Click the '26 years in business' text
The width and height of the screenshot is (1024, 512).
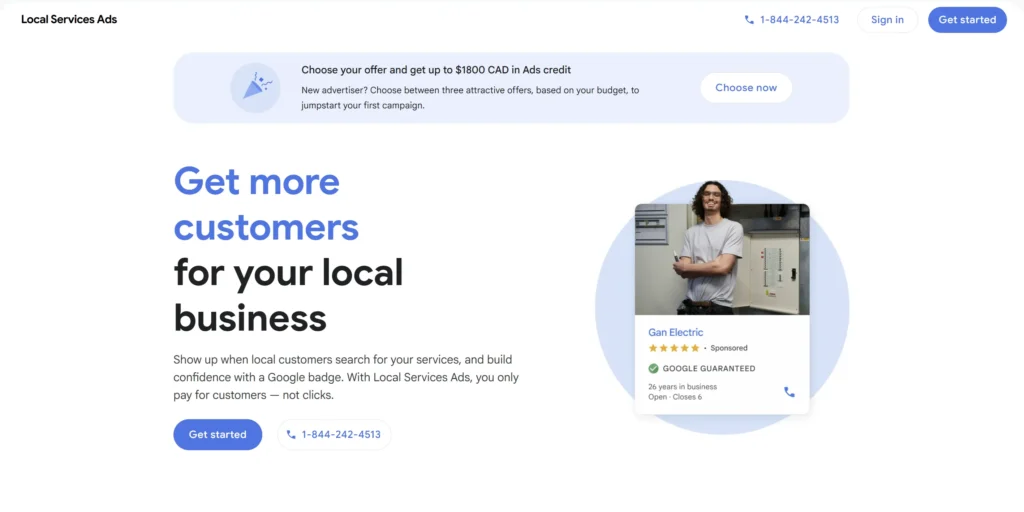(682, 387)
